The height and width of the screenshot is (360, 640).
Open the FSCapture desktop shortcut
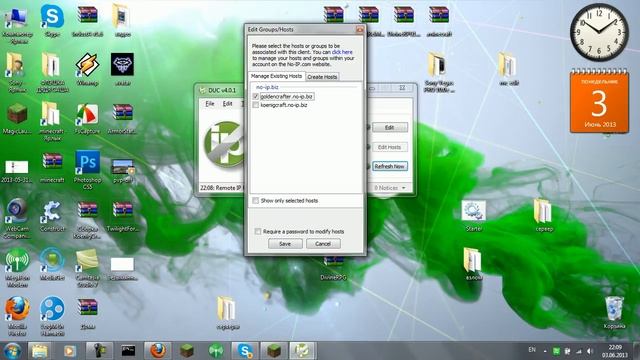coord(87,118)
